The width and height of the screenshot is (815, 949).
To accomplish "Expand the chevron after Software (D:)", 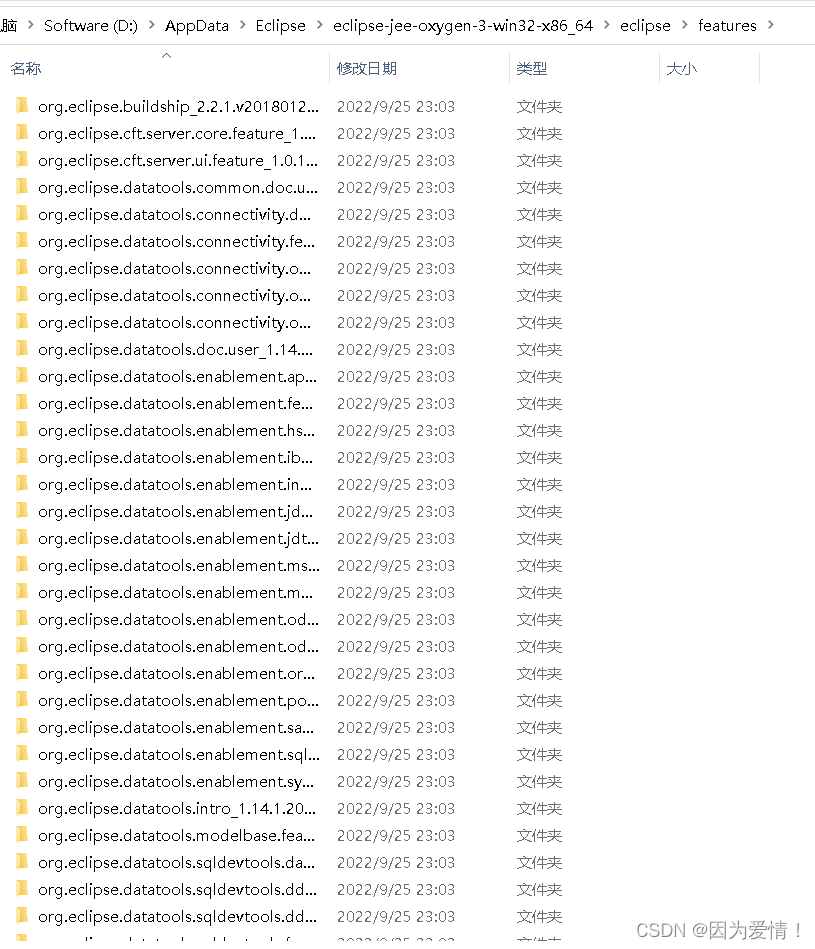I will [x=152, y=25].
